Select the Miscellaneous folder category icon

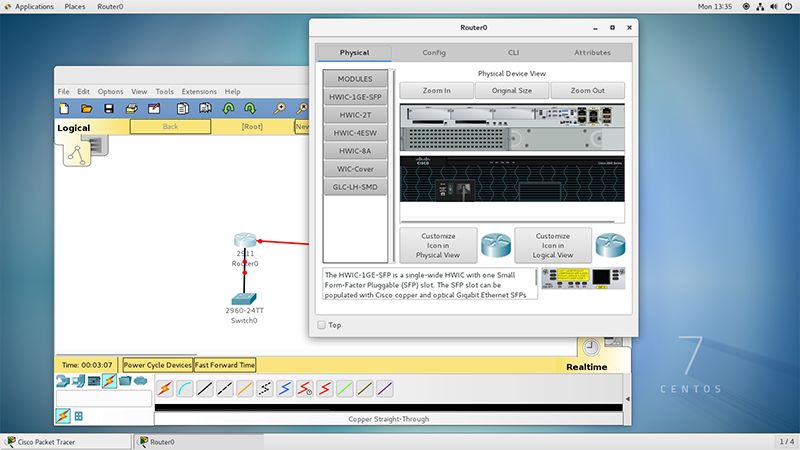(x=125, y=381)
